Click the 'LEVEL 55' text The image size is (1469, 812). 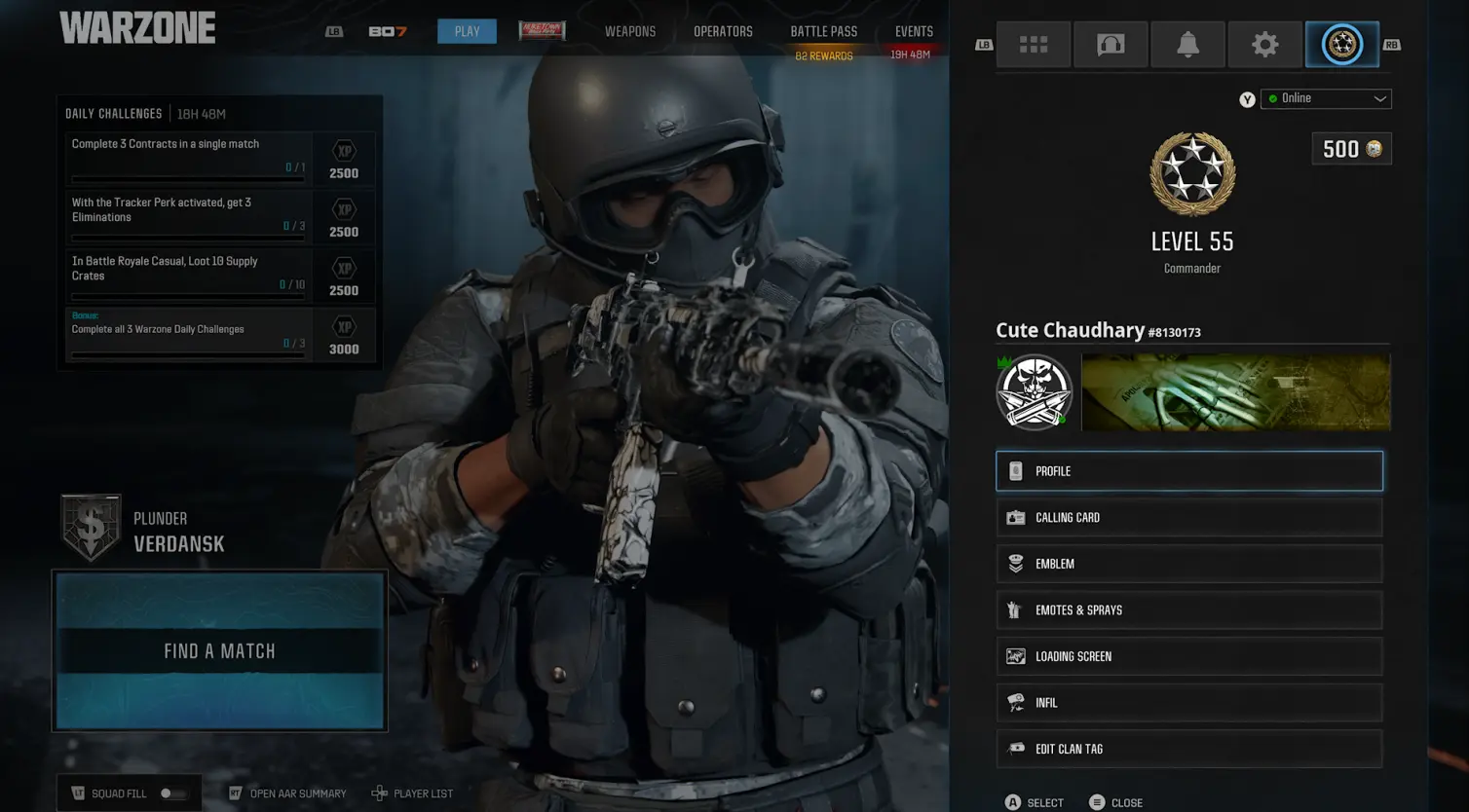(x=1192, y=241)
